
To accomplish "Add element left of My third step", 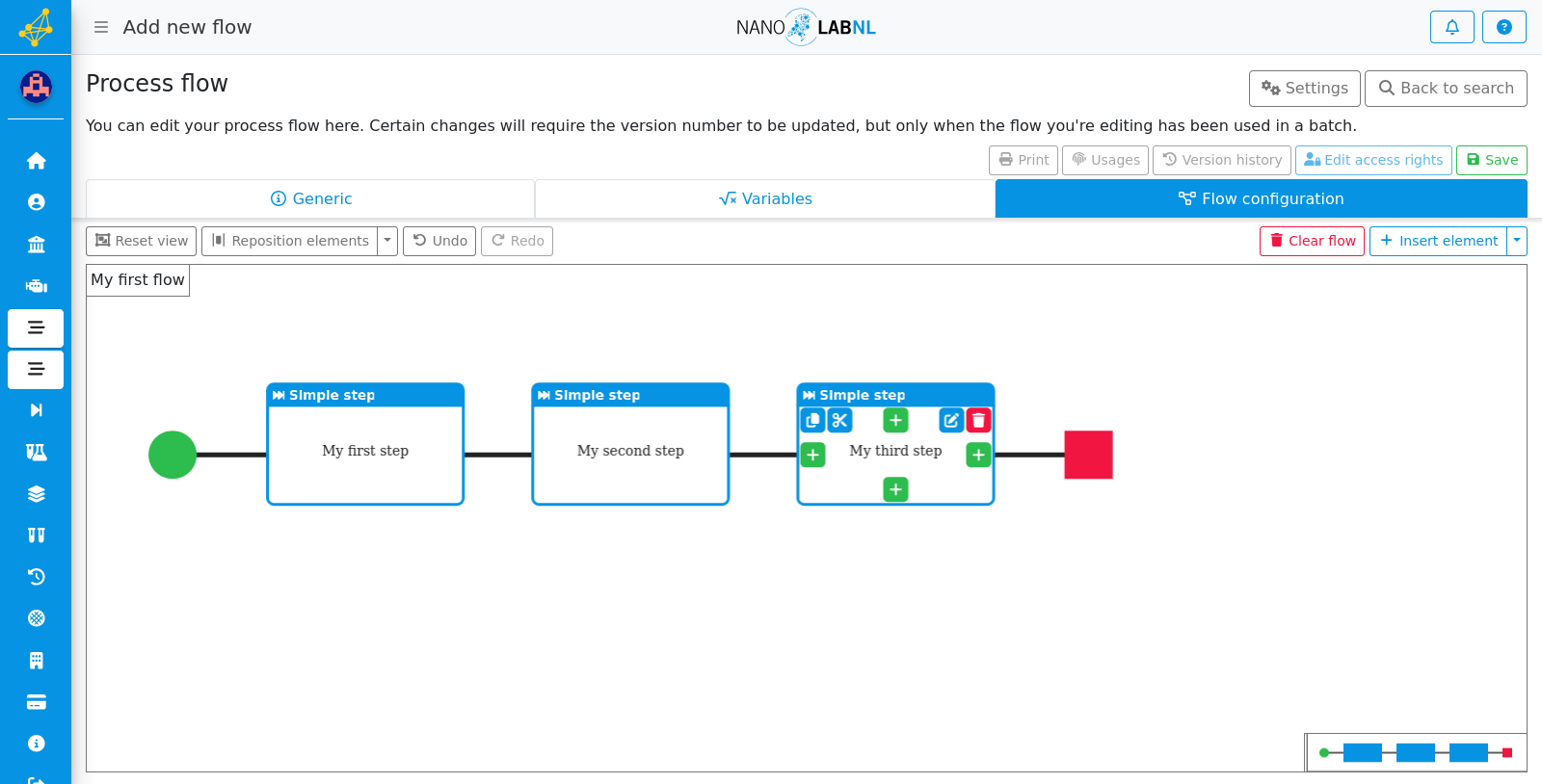I will [812, 455].
